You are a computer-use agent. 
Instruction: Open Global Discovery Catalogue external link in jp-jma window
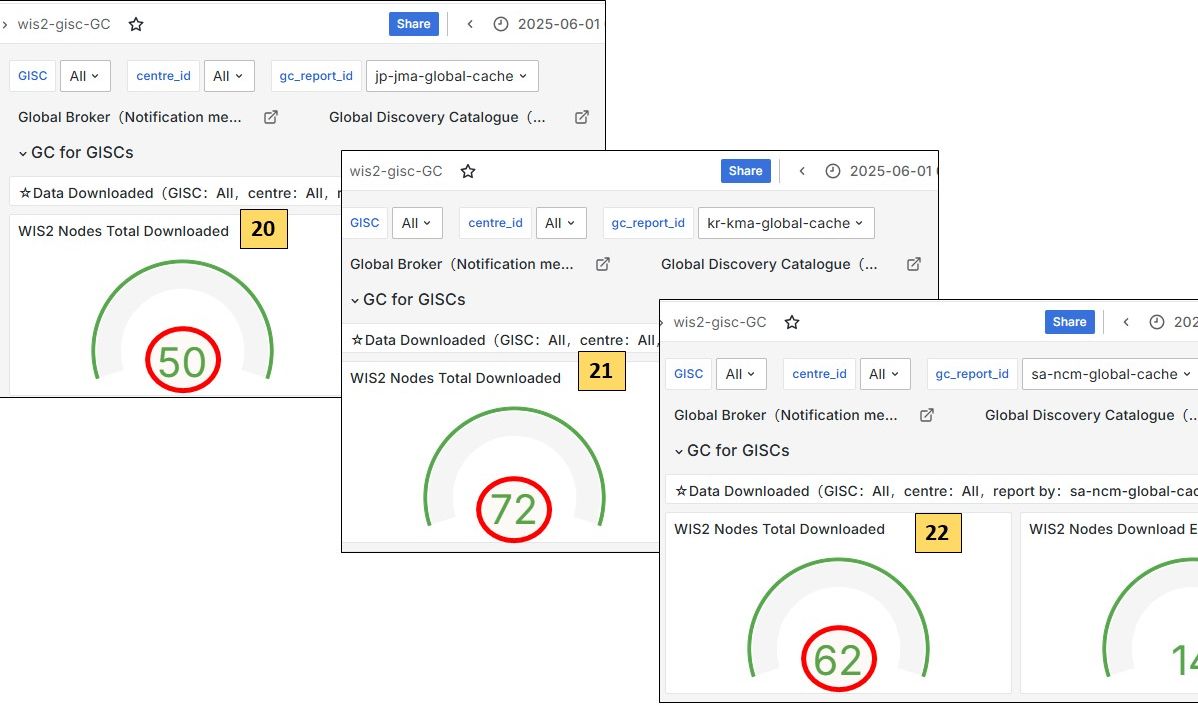(582, 117)
